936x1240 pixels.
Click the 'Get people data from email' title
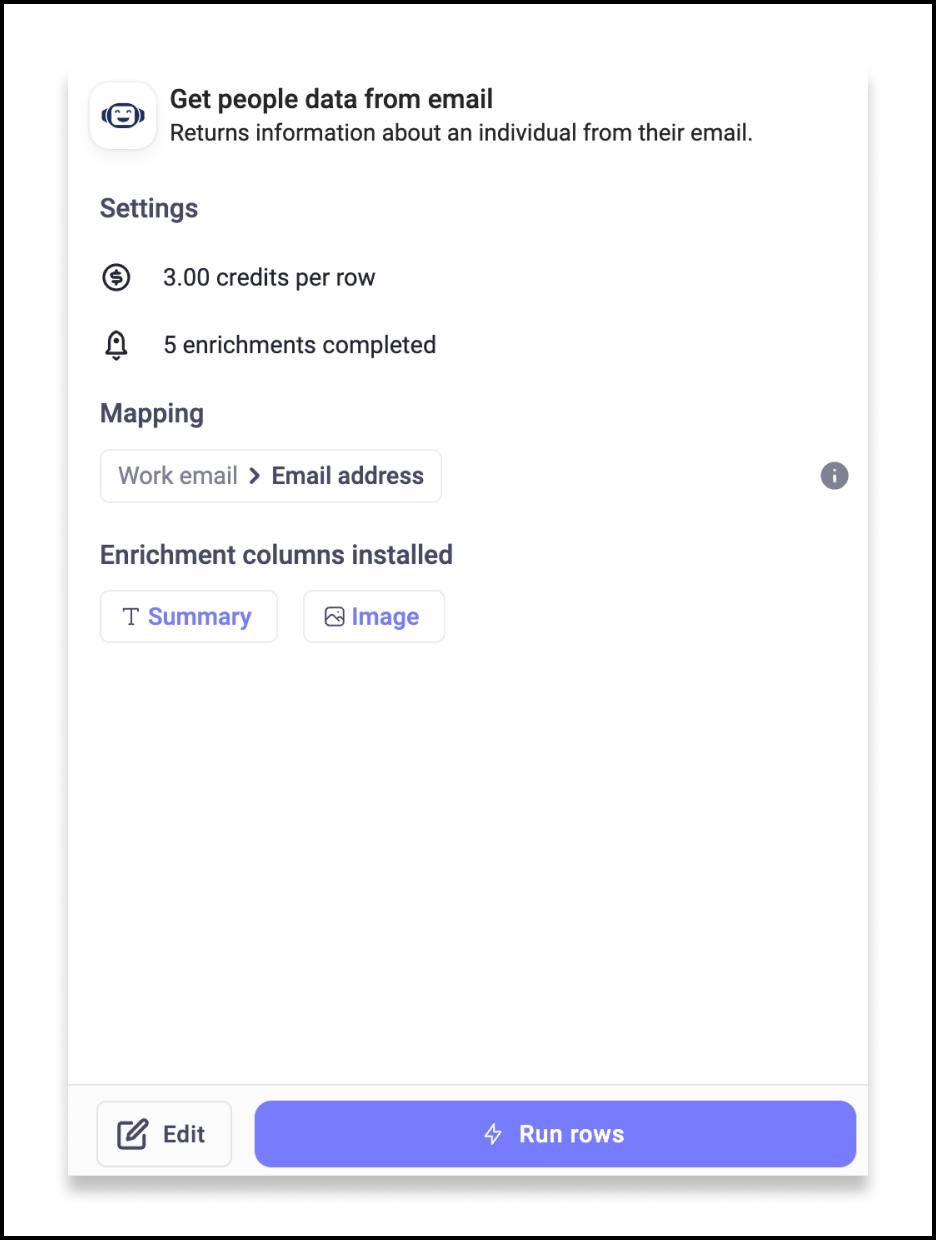(331, 99)
